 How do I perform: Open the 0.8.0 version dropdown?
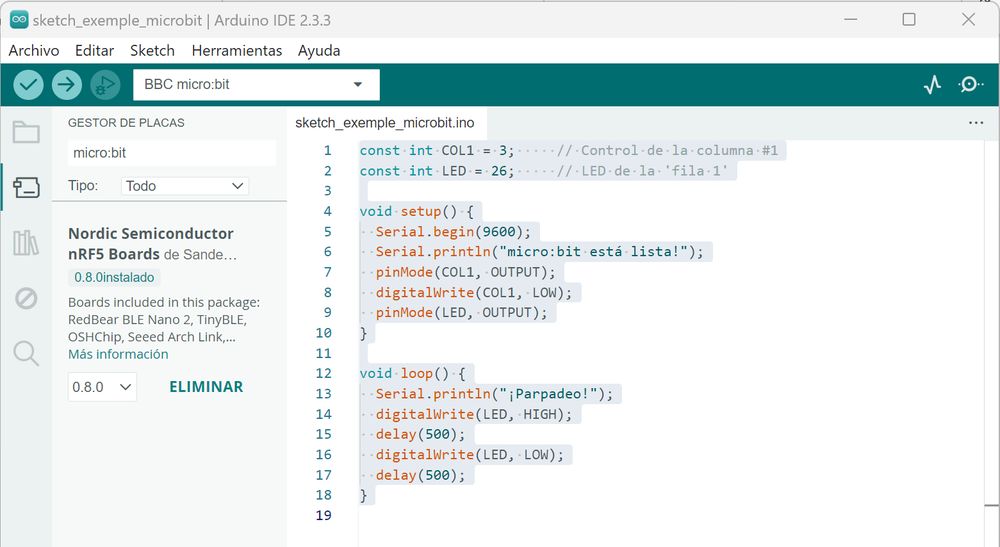click(x=102, y=387)
